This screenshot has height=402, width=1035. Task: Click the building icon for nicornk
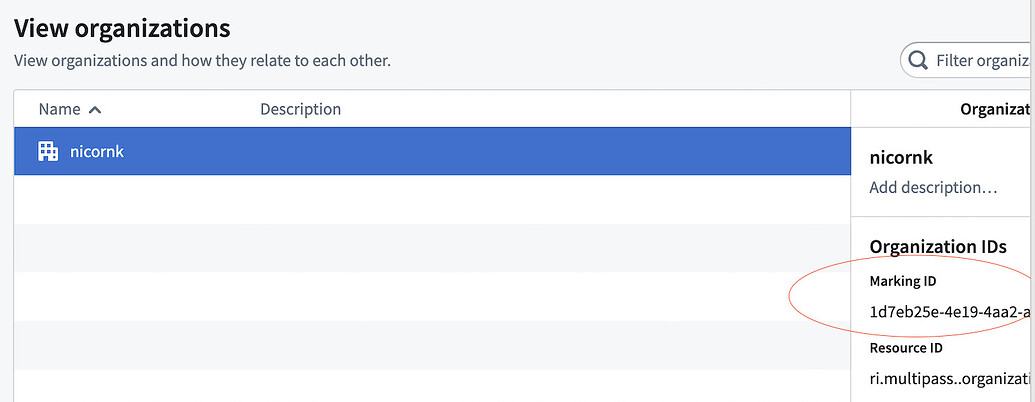click(x=48, y=152)
